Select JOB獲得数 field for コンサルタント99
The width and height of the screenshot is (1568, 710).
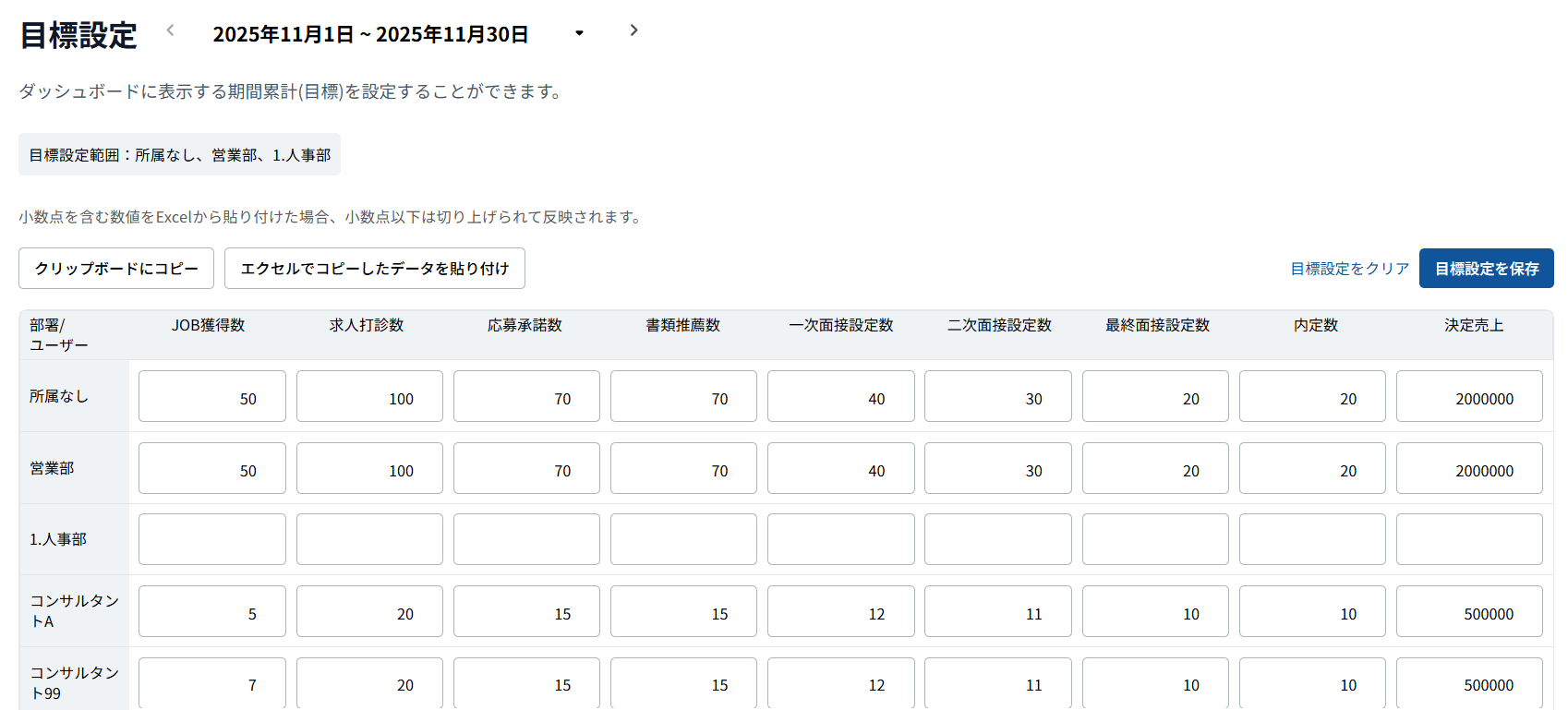click(212, 684)
